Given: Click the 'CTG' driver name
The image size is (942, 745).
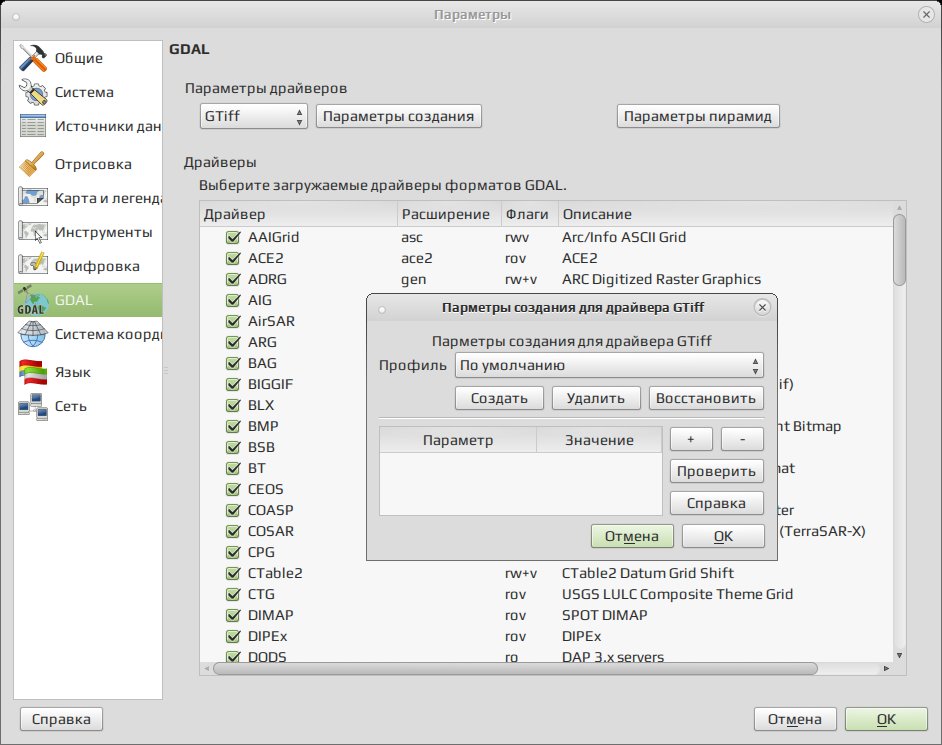Looking at the screenshot, I should (261, 594).
